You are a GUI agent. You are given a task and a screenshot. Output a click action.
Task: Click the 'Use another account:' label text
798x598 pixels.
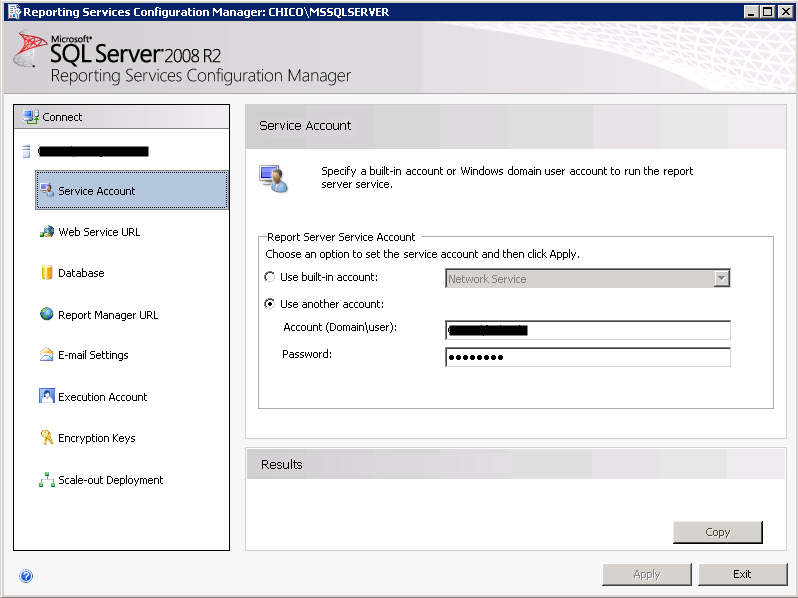pos(332,304)
